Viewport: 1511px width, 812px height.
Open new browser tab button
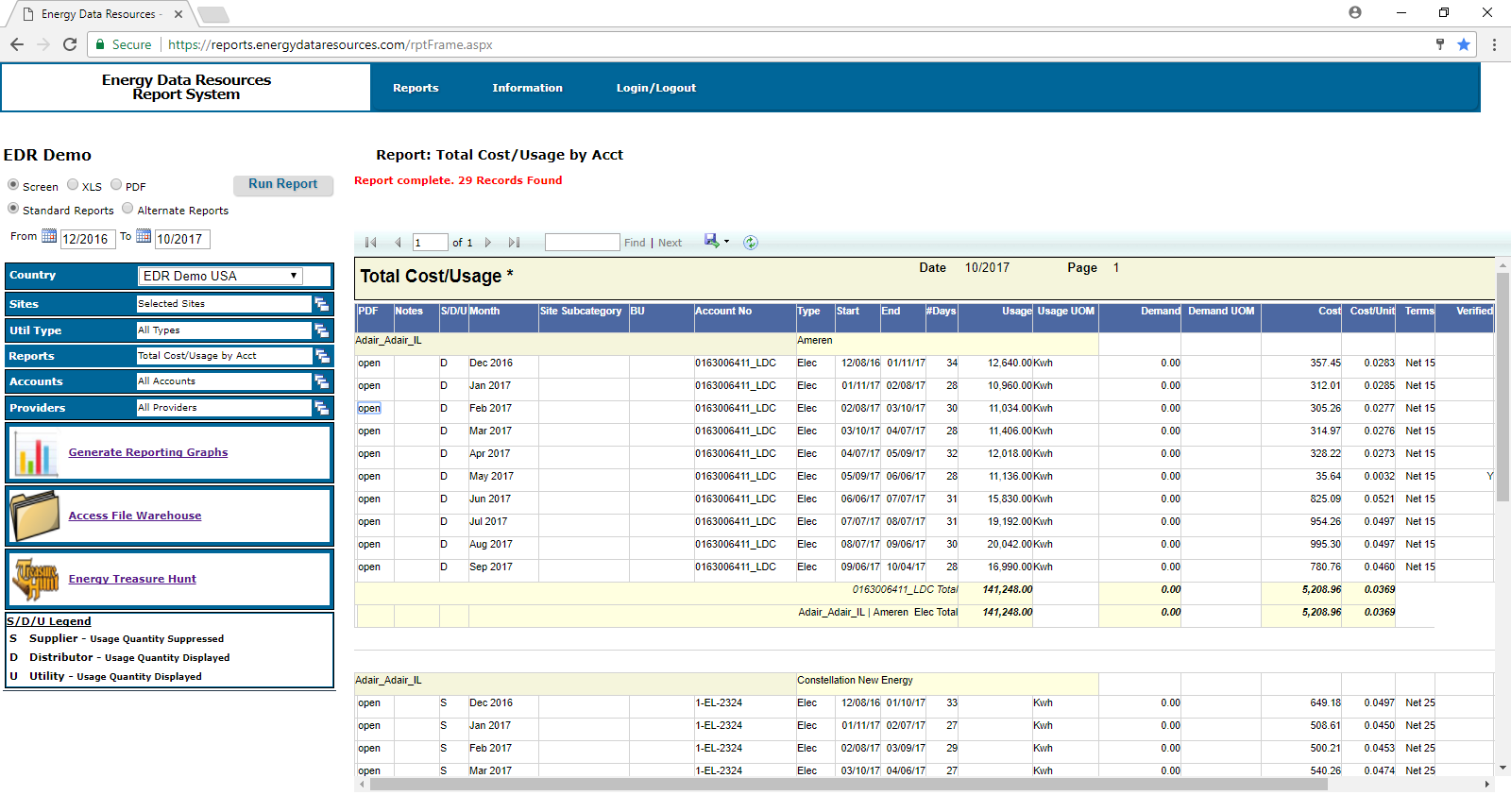(x=213, y=14)
